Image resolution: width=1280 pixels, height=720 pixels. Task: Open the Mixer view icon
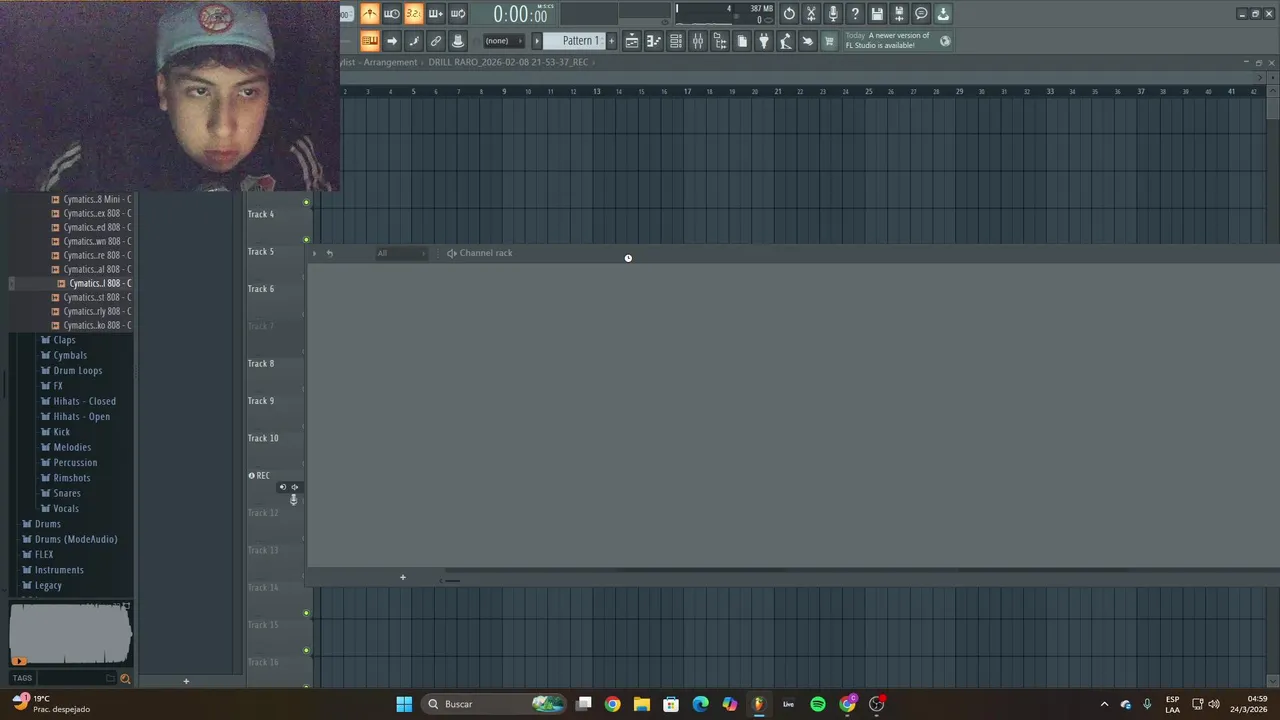[698, 41]
